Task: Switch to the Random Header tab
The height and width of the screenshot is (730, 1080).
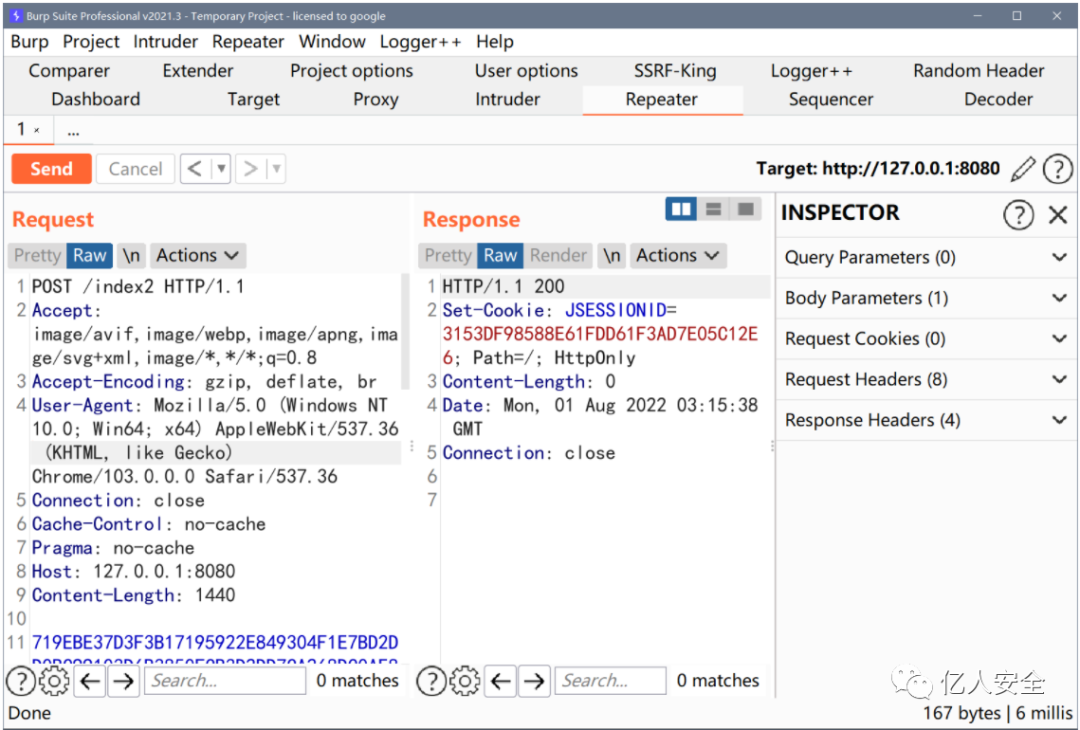Action: point(979,71)
